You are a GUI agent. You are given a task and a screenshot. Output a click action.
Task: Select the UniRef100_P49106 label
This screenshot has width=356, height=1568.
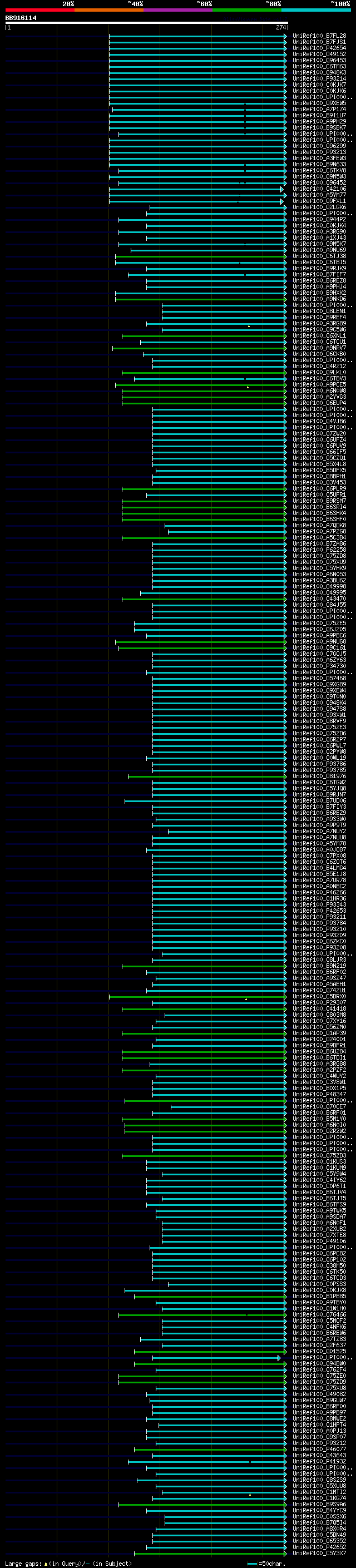tap(319, 1241)
